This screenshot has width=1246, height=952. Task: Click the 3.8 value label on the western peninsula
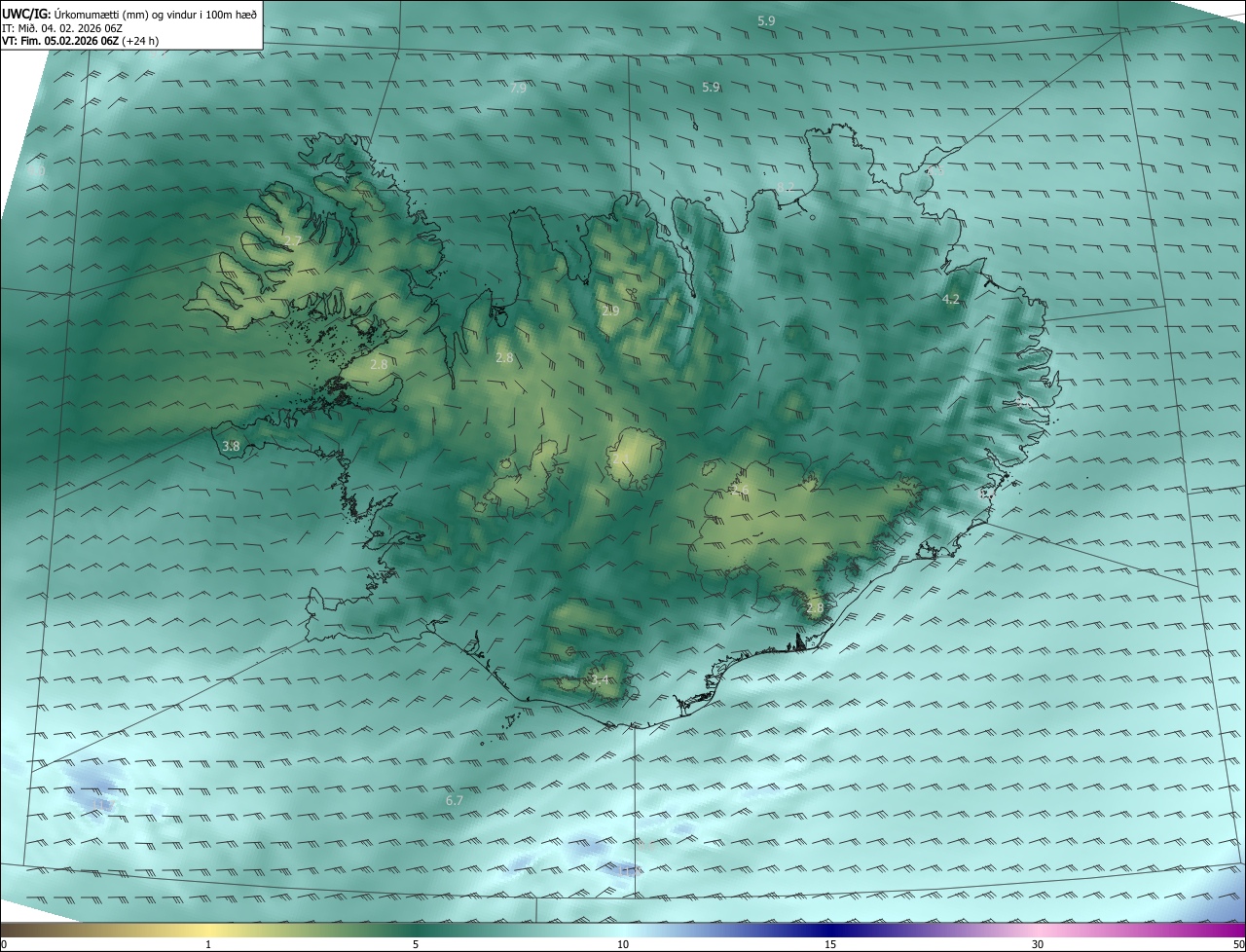(x=231, y=446)
